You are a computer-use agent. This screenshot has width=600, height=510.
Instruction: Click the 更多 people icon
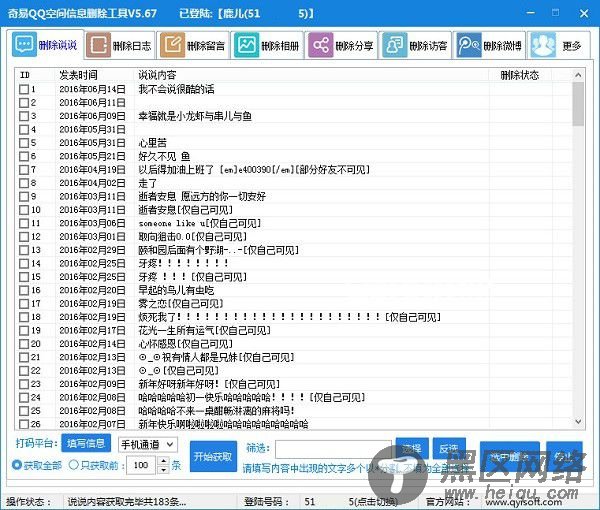coord(543,45)
